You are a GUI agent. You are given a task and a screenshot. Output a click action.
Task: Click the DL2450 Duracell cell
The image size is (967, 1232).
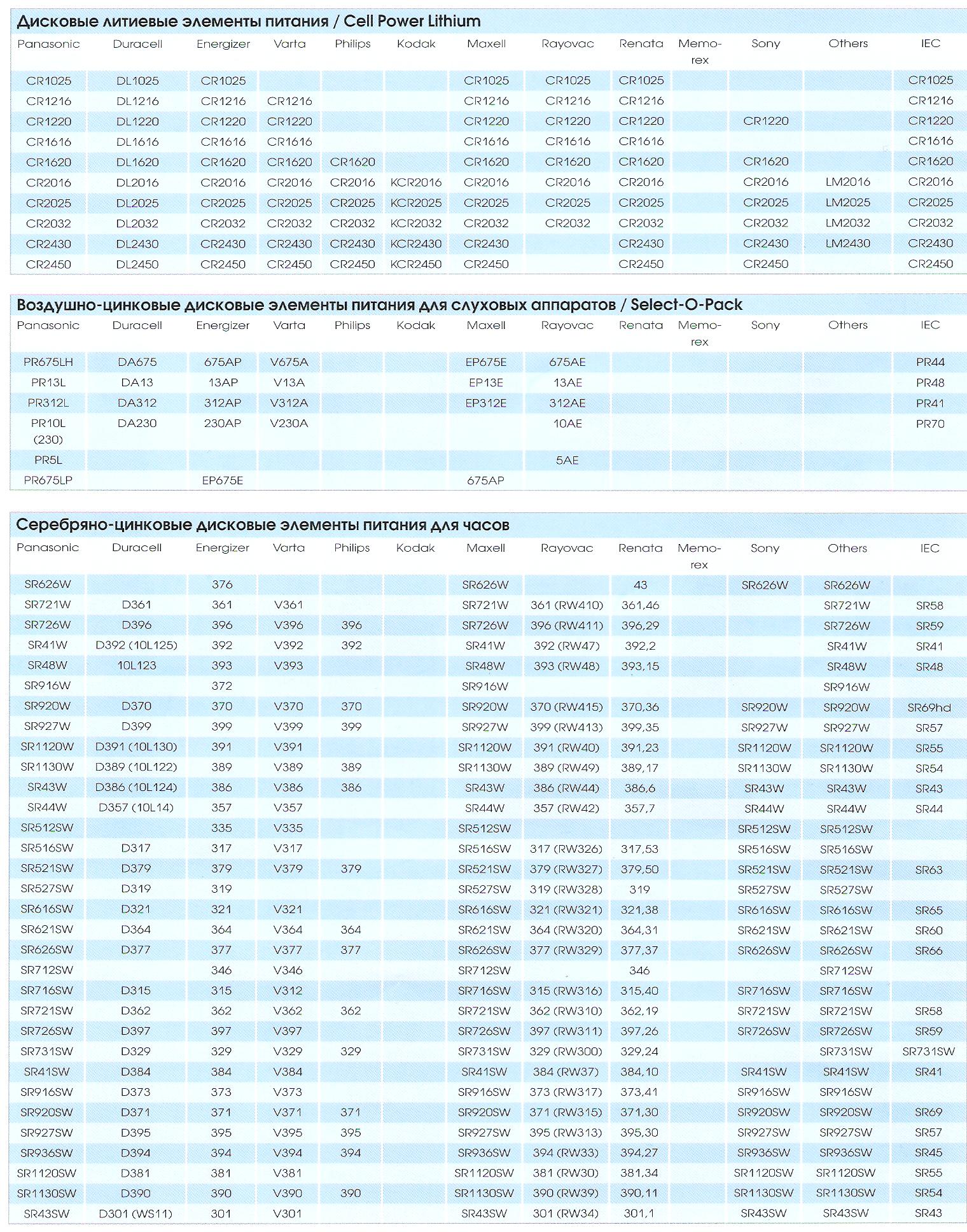(x=137, y=264)
